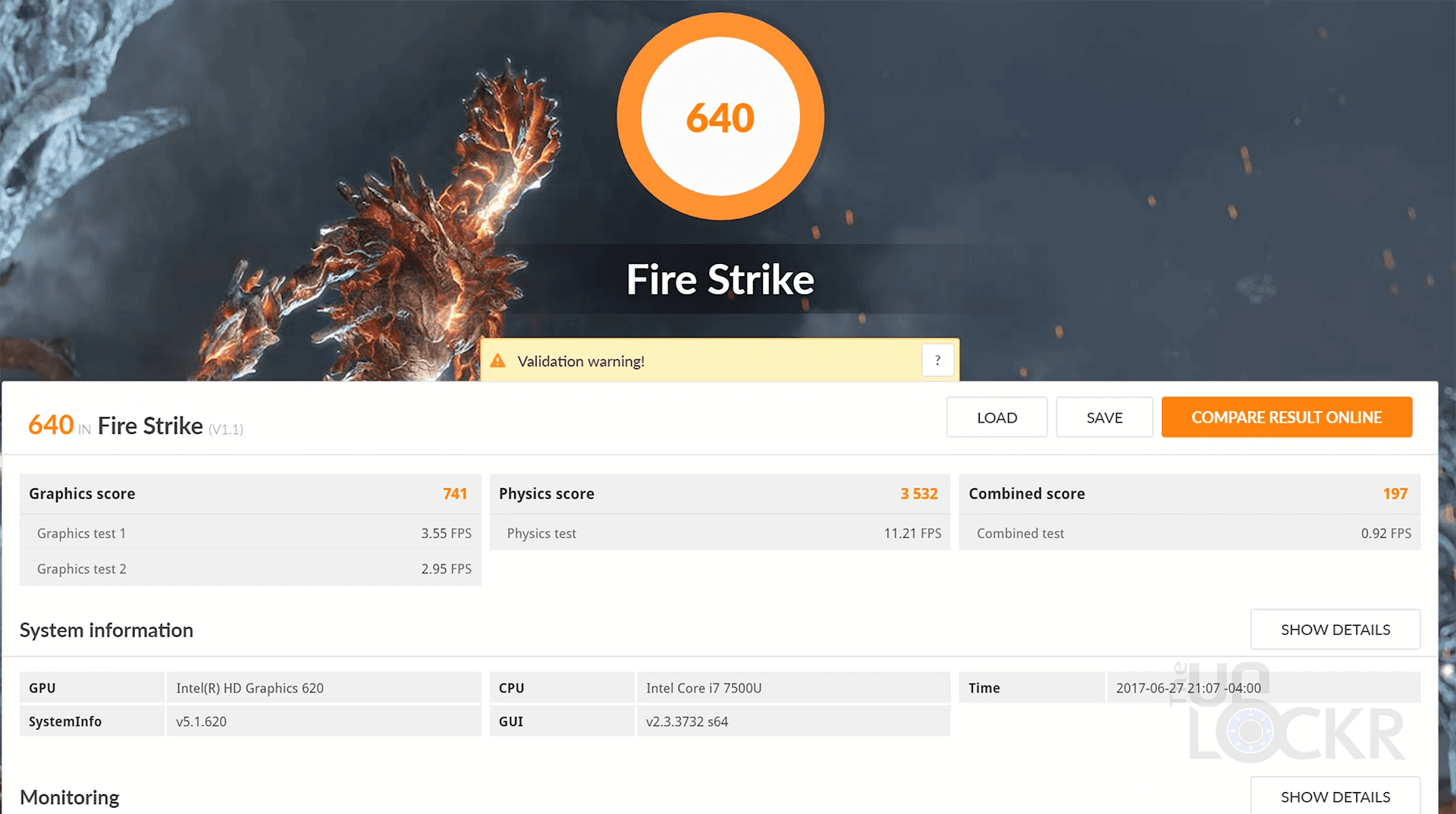Open the question mark help button
The height and width of the screenshot is (814, 1456).
937,360
